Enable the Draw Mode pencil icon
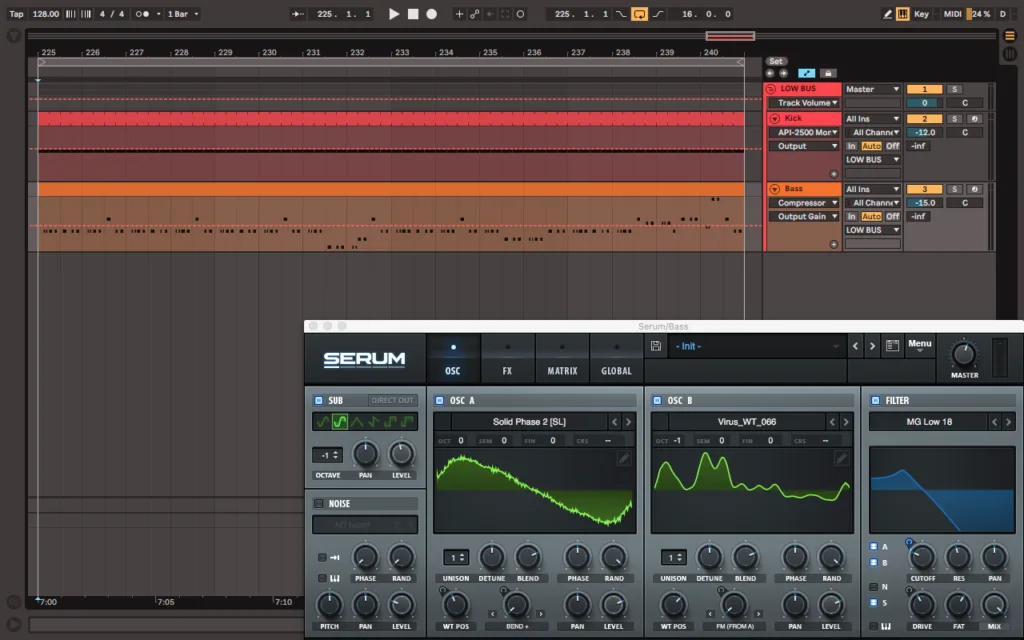 pos(887,14)
